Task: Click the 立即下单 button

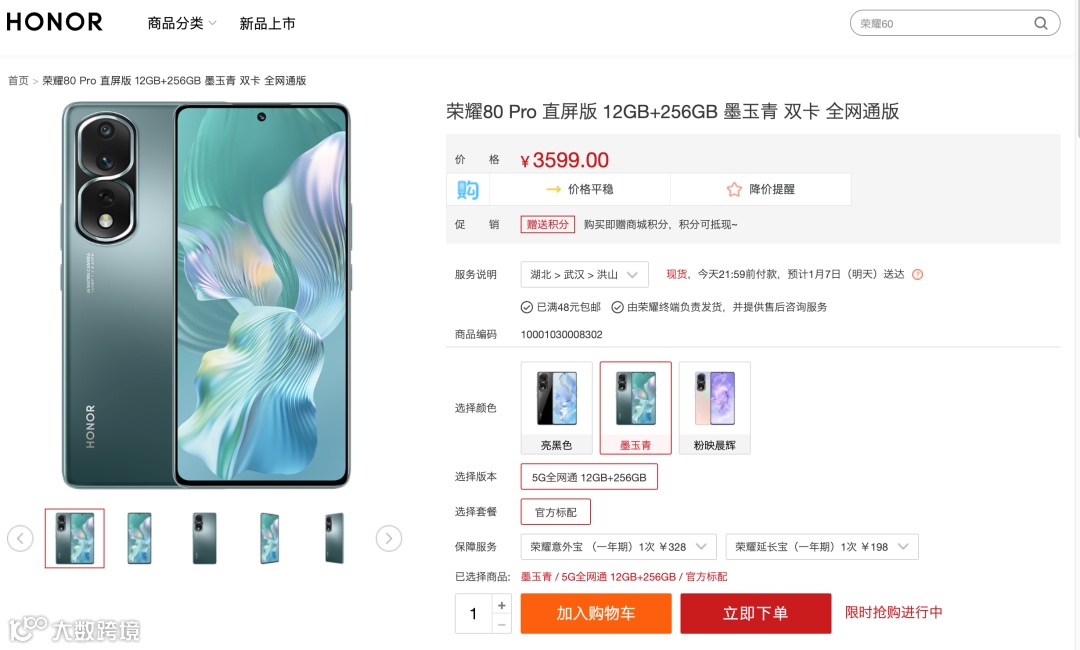Action: (756, 614)
